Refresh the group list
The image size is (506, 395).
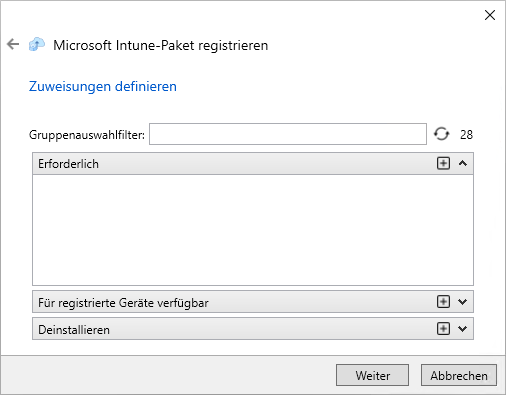point(442,134)
